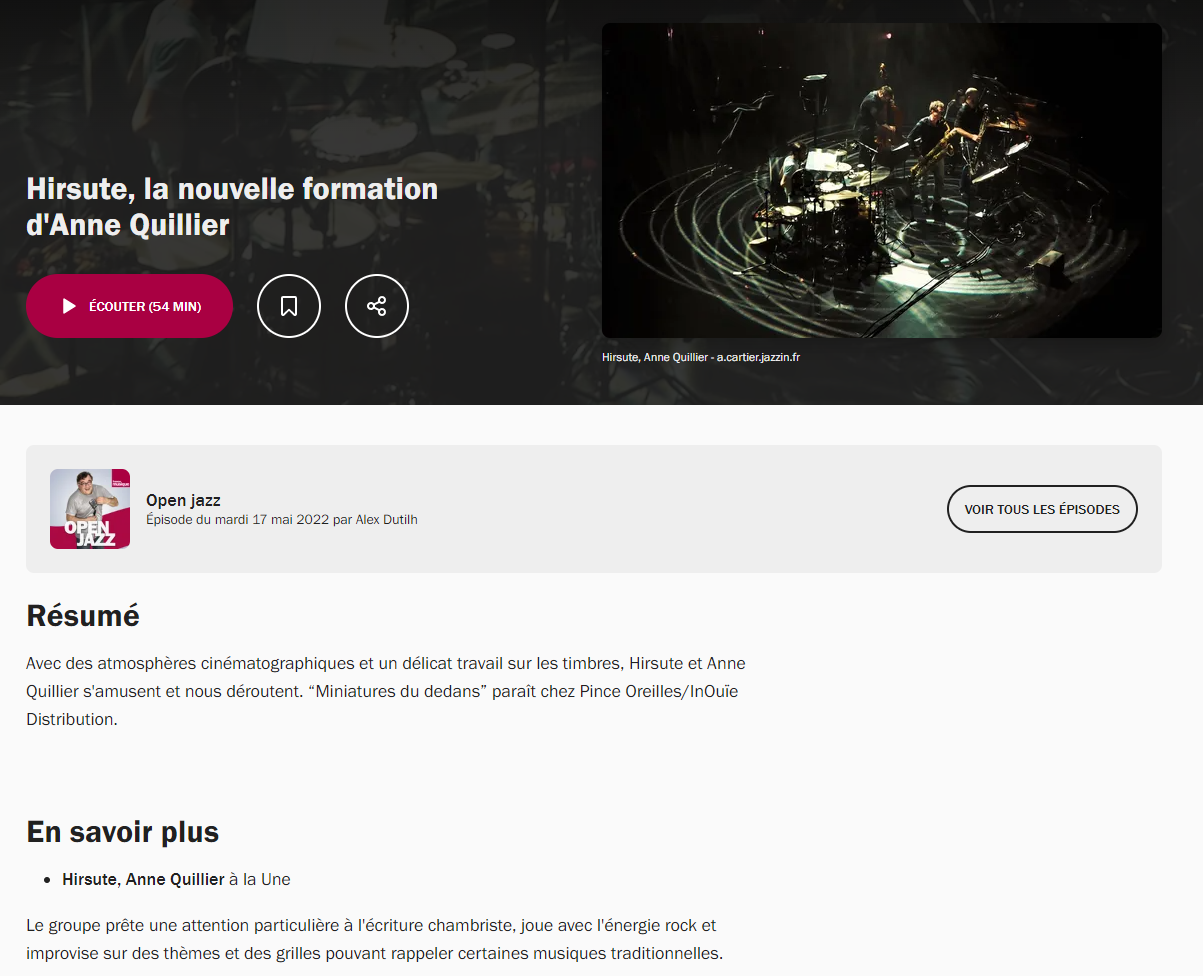Viewport: 1203px width, 976px height.
Task: Click the En savoir plus heading
Action: [x=122, y=832]
